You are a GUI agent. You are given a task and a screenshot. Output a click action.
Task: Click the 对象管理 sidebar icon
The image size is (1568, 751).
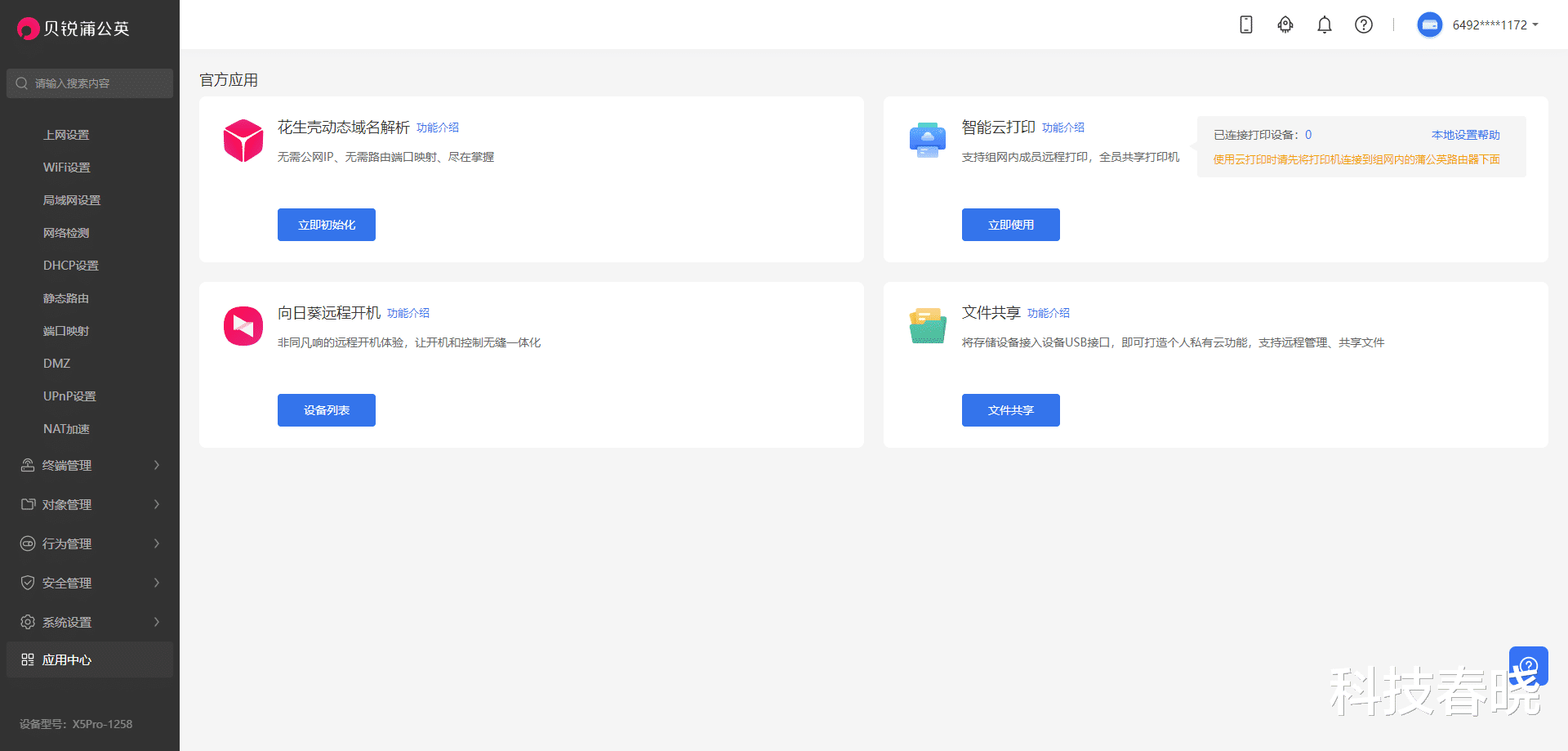(28, 504)
